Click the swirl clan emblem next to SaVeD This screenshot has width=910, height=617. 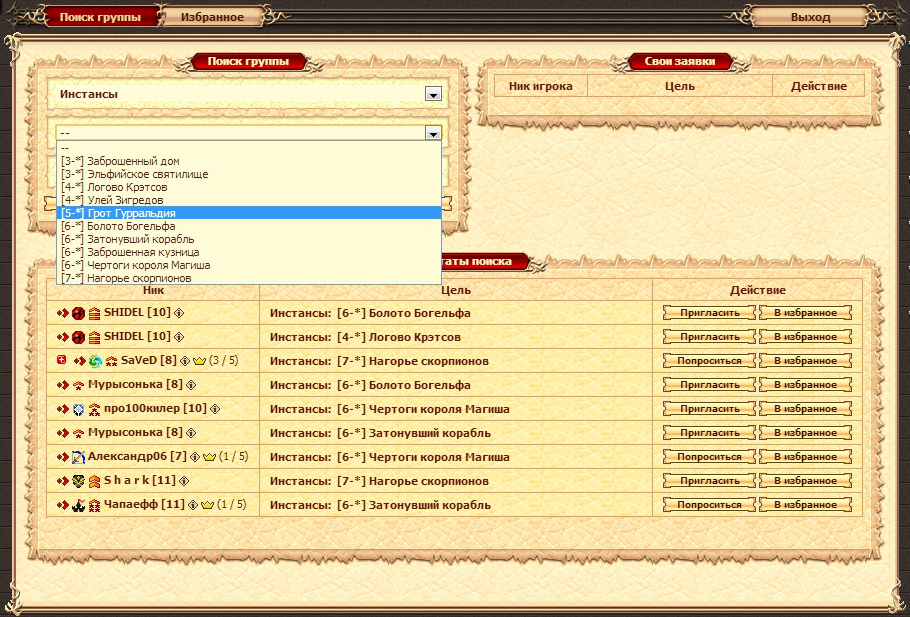[x=95, y=360]
